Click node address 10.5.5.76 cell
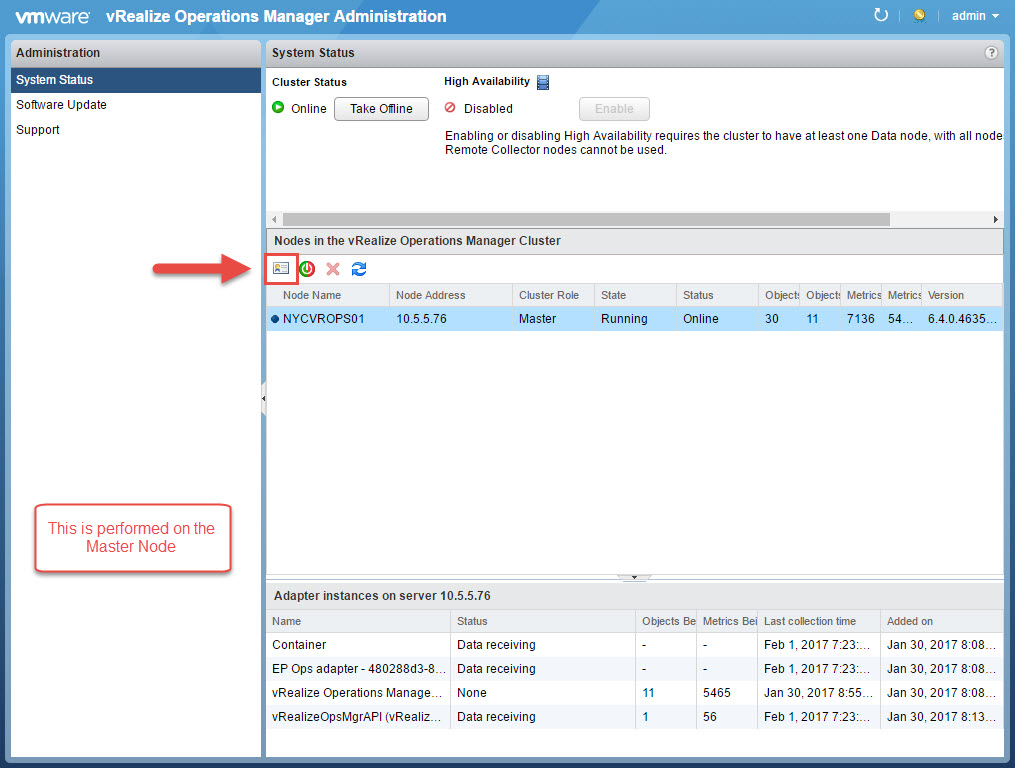Viewport: 1015px width, 768px height. [x=421, y=319]
